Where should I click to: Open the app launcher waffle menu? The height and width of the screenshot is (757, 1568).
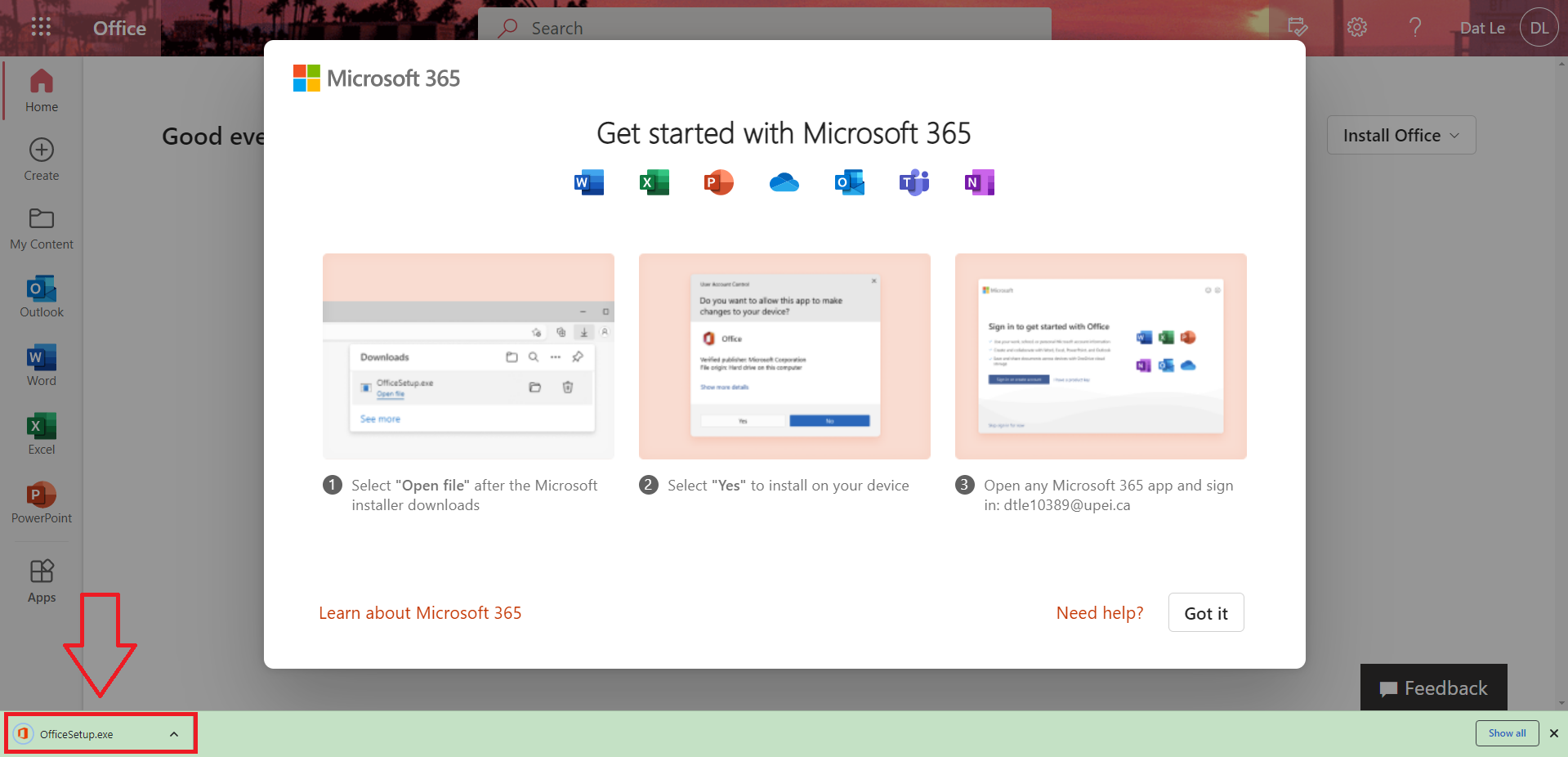(39, 27)
